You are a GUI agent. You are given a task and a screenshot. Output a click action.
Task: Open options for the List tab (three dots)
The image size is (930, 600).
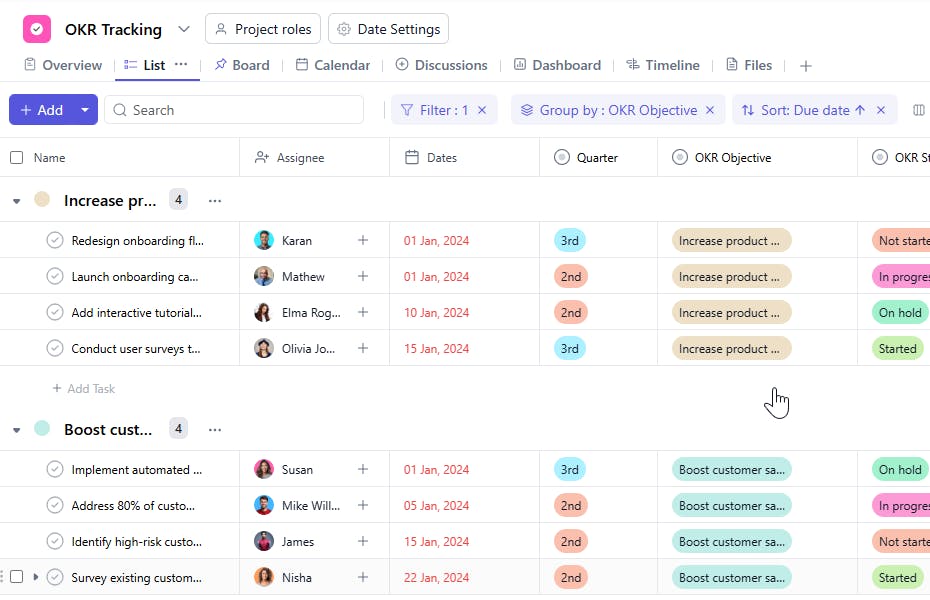click(x=181, y=64)
